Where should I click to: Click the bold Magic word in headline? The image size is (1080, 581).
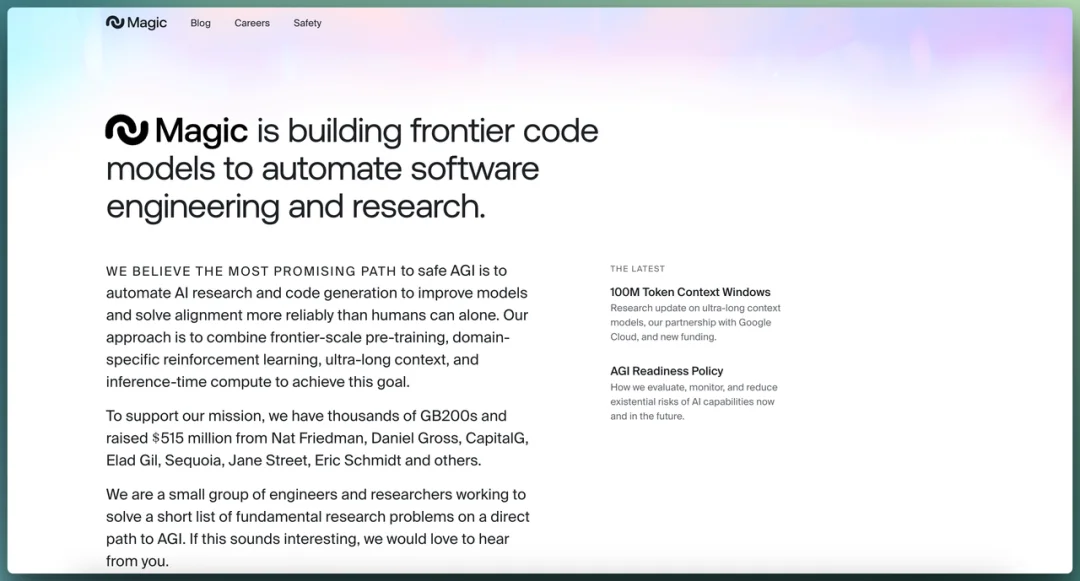[201, 131]
